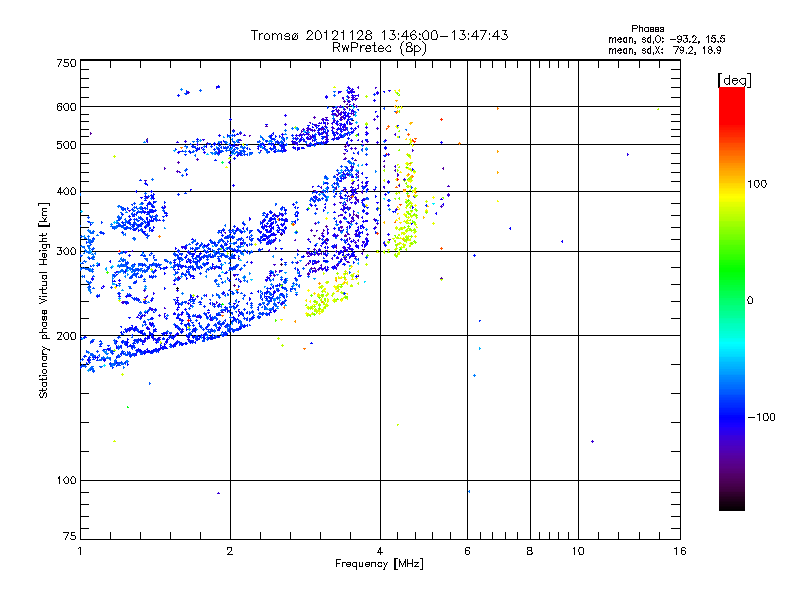Image resolution: width=800 pixels, height=600 pixels.
Task: Click the x-axis label "4"
Action: pyautogui.click(x=380, y=551)
